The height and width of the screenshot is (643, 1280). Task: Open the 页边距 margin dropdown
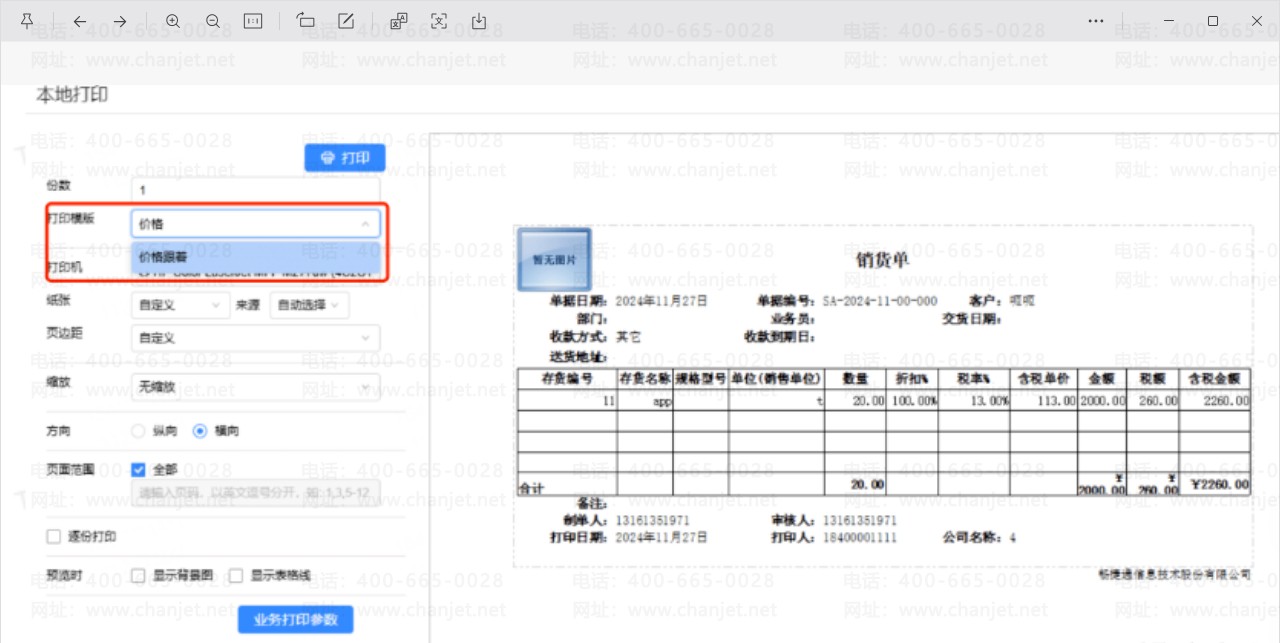coord(256,338)
